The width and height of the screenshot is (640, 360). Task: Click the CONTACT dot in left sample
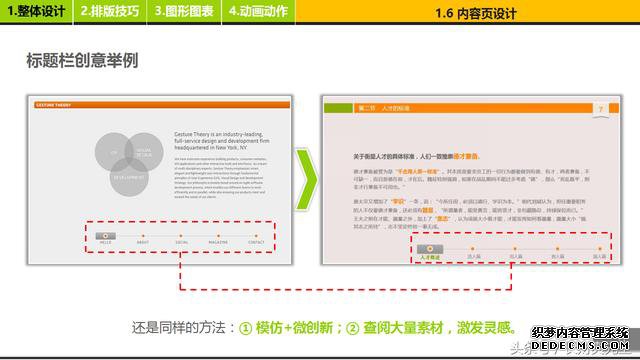pos(256,236)
